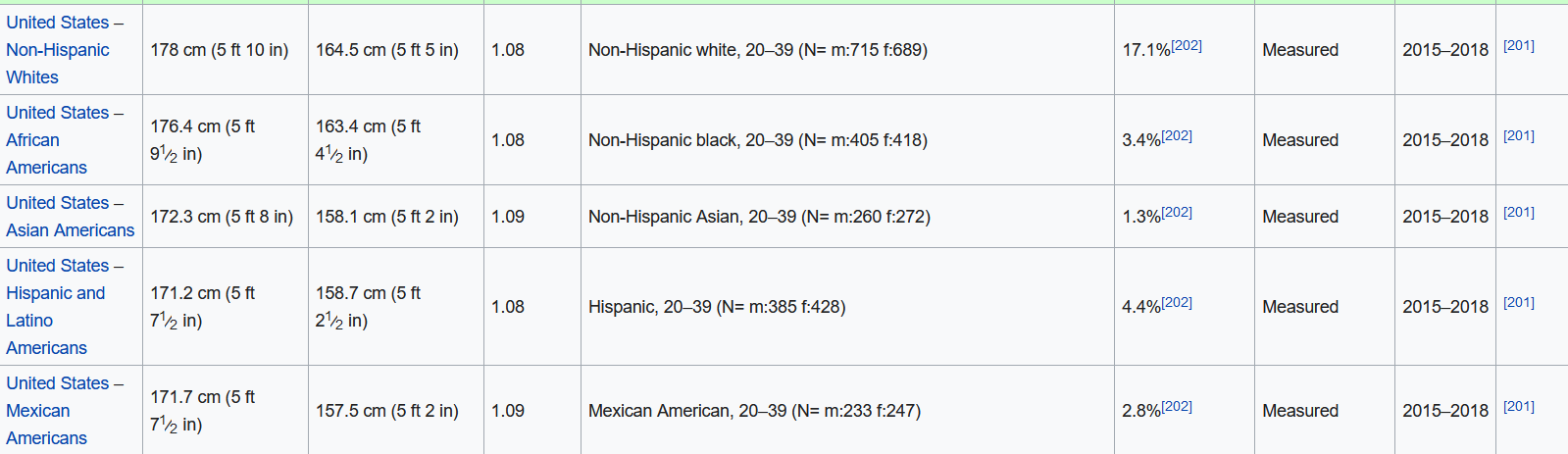Click the Hispanic, 20–39 (N= m:385 f:428) text
Viewport: 1568px width, 454px height.
(717, 307)
